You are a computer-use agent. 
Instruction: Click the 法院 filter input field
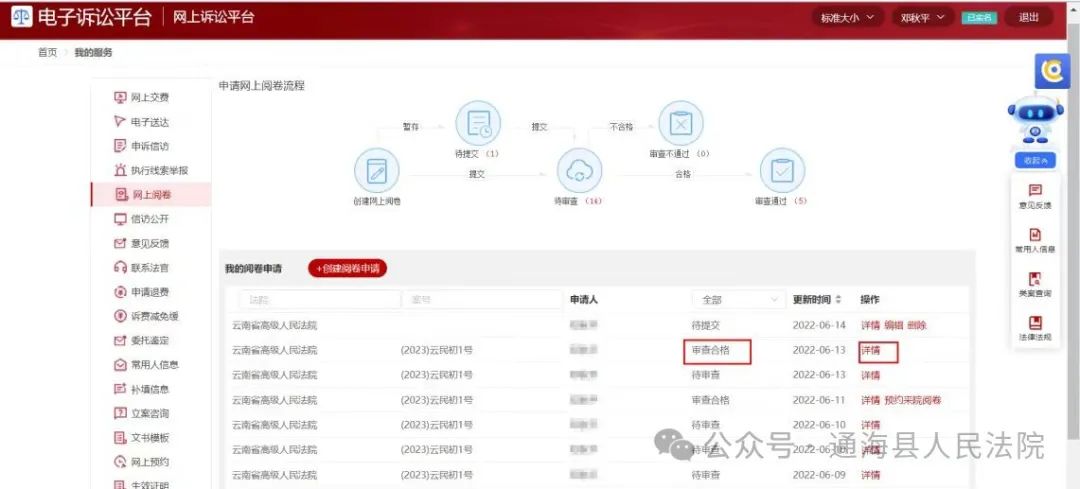point(320,300)
